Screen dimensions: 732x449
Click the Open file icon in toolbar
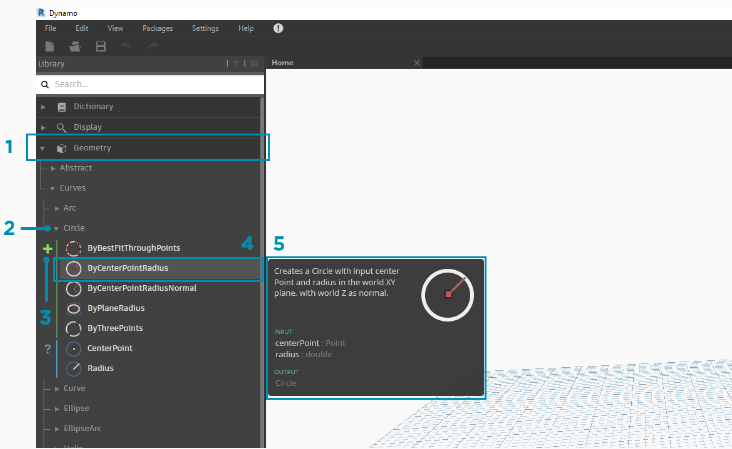coord(74,46)
